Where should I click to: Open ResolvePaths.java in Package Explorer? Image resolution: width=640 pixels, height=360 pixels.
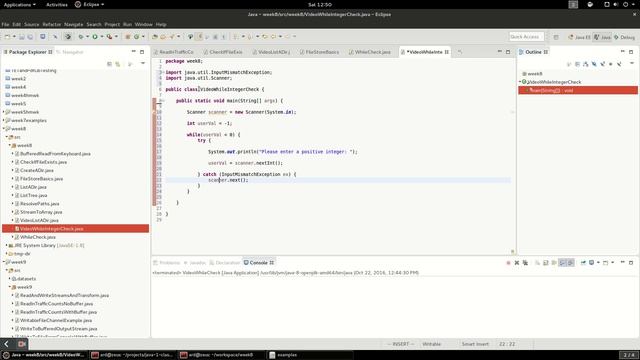click(x=39, y=204)
